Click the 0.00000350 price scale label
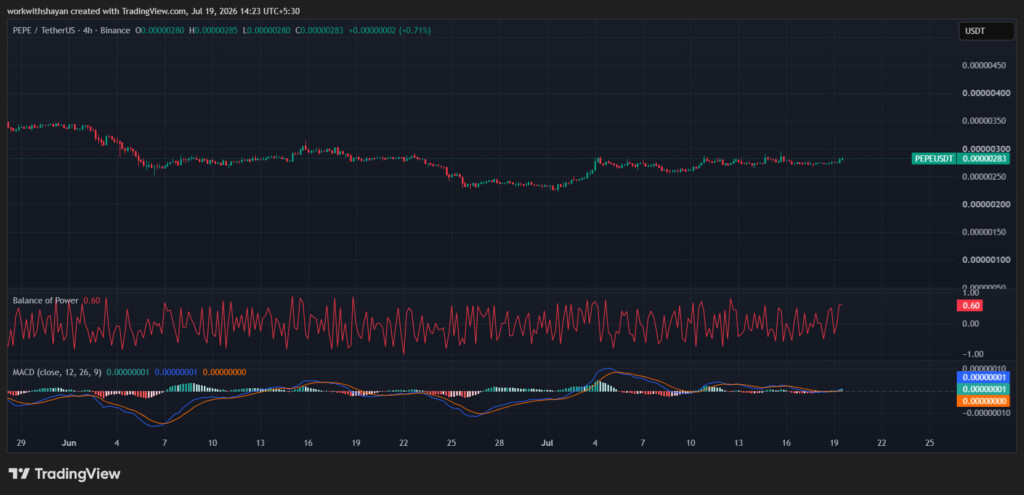The image size is (1024, 495). (x=985, y=121)
